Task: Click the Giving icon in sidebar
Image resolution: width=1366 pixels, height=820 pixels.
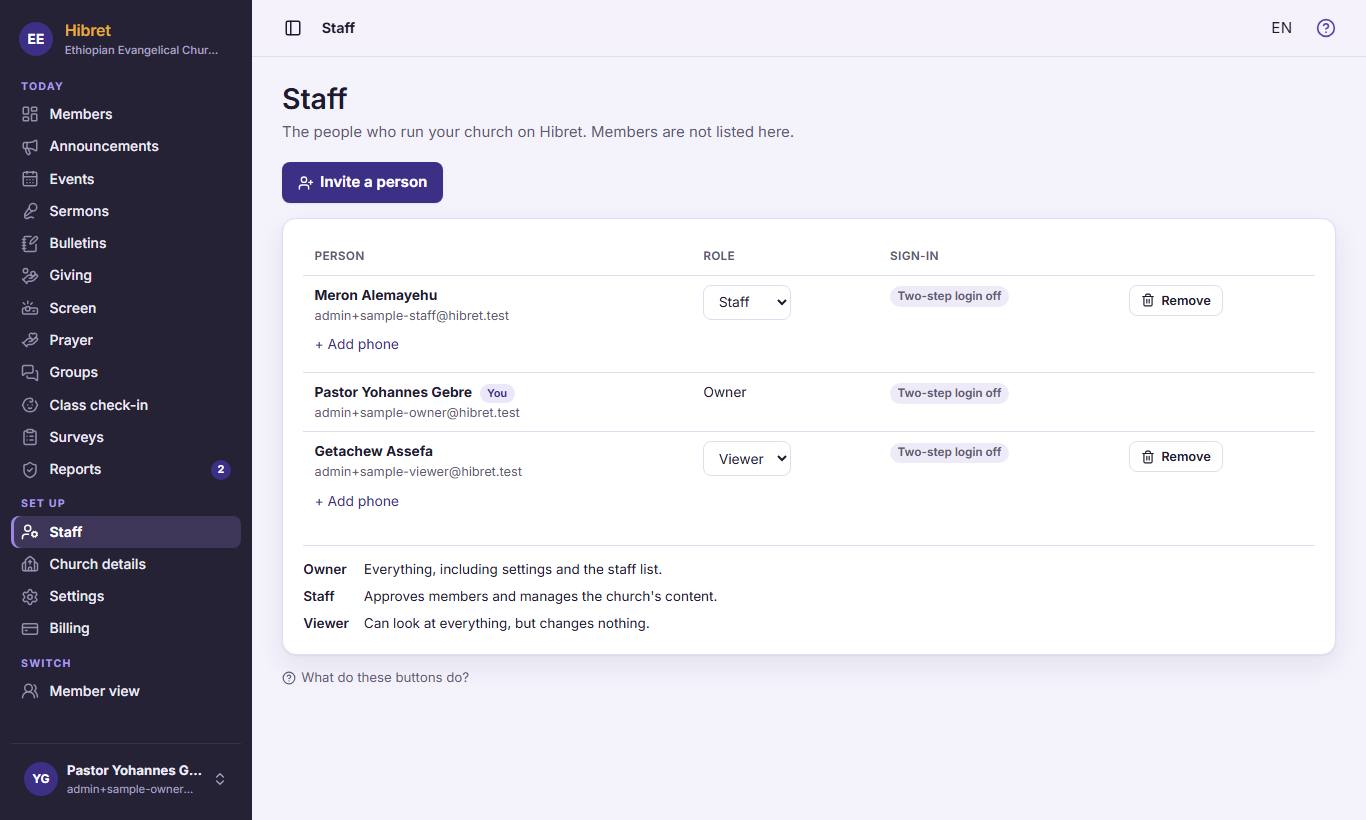Action: click(x=30, y=275)
